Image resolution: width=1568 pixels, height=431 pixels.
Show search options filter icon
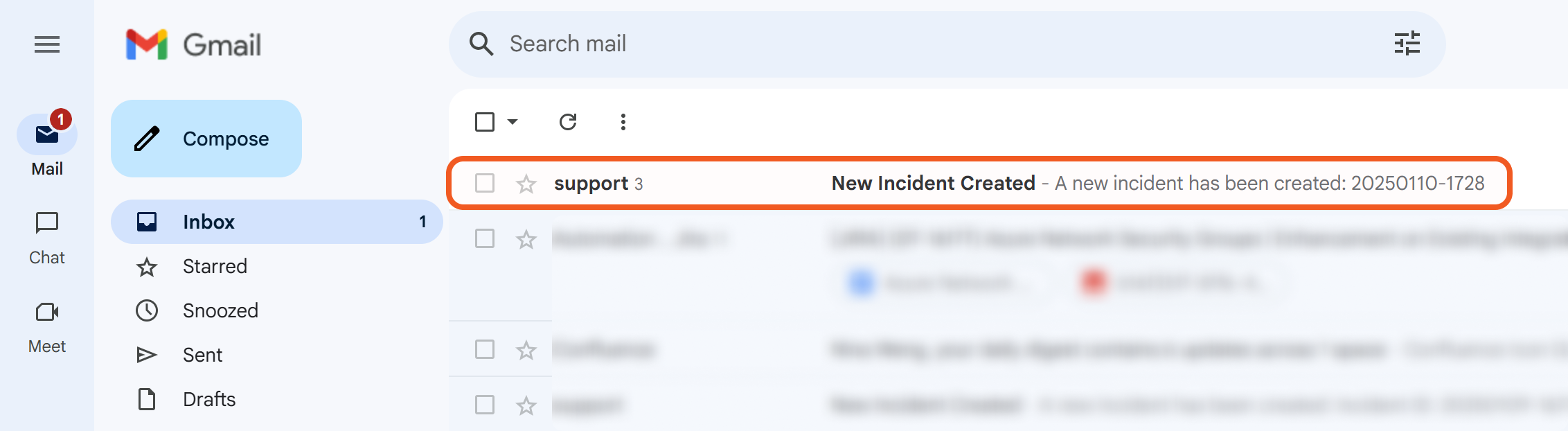[x=1407, y=44]
